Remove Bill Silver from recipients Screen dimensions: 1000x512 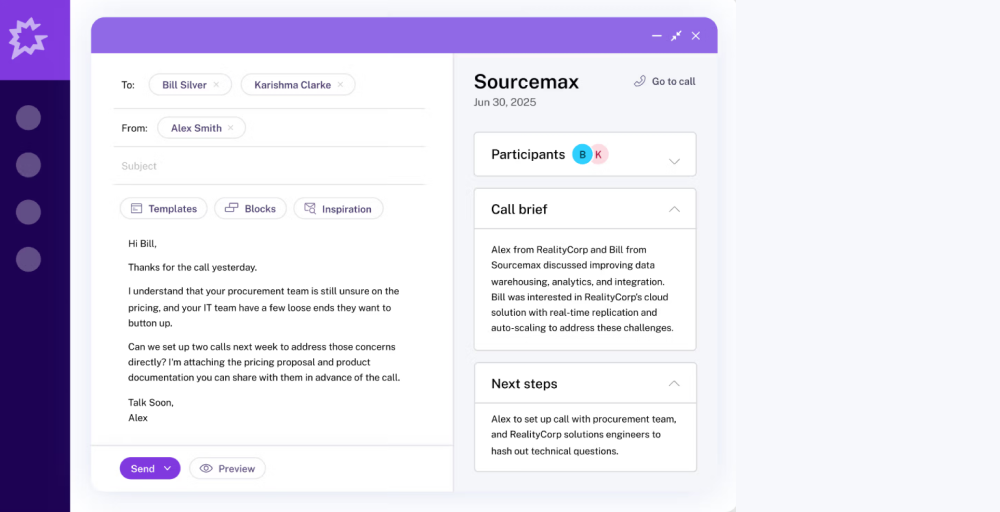coord(216,85)
